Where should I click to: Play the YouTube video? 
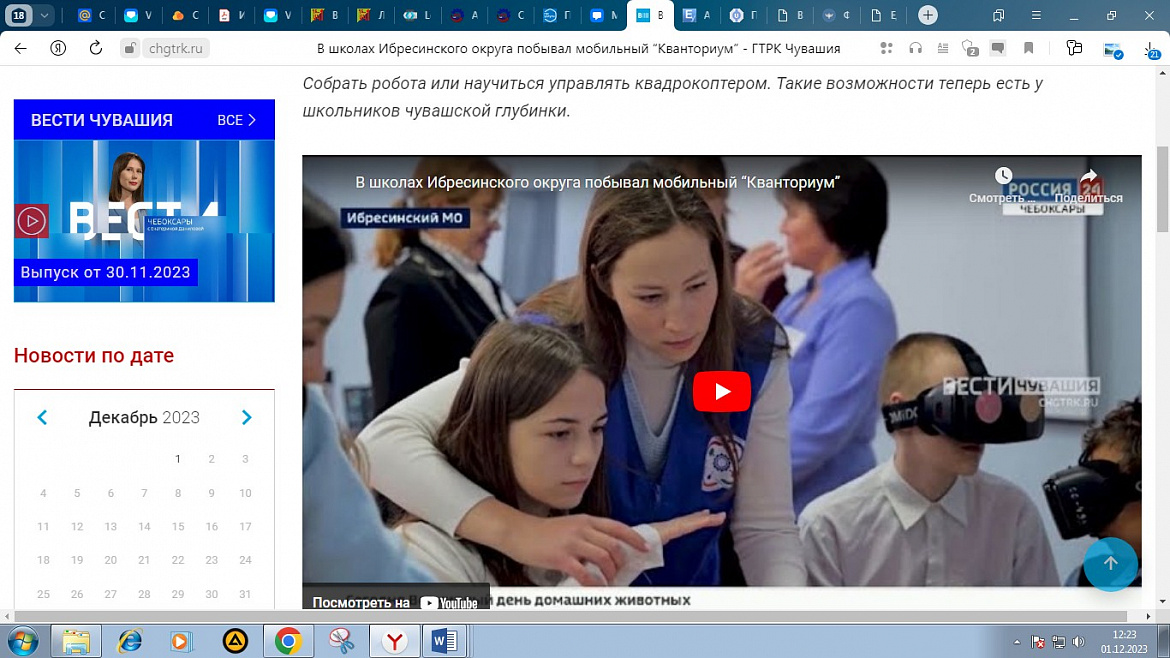pyautogui.click(x=722, y=391)
